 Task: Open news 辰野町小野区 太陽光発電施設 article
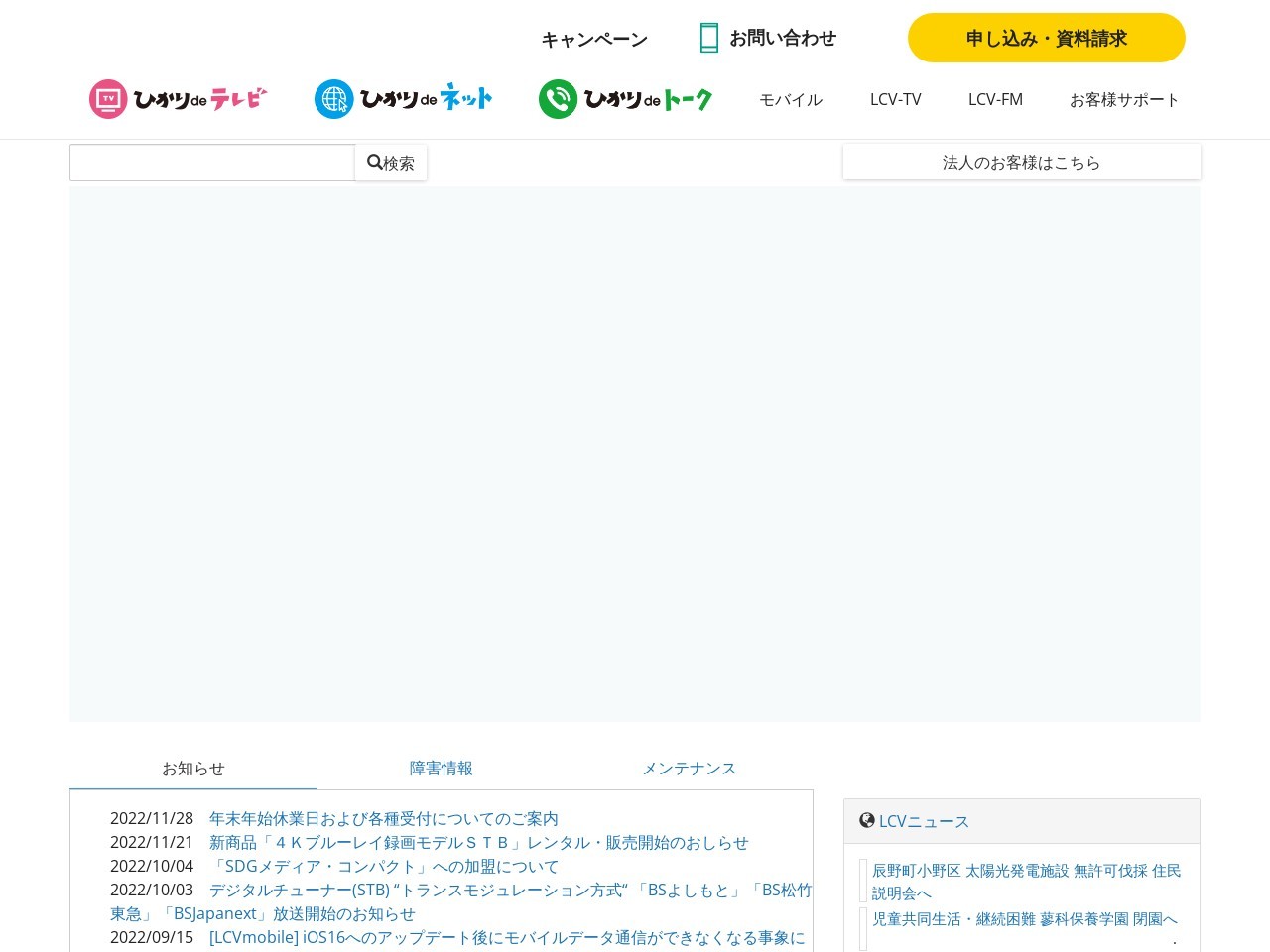pyautogui.click(x=1027, y=882)
